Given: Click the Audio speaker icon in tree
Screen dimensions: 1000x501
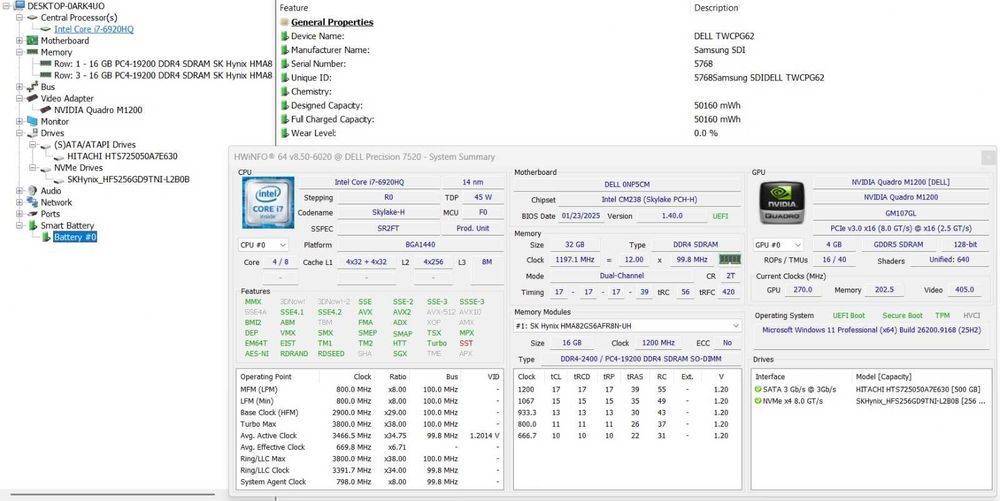Looking at the screenshot, I should (x=33, y=191).
